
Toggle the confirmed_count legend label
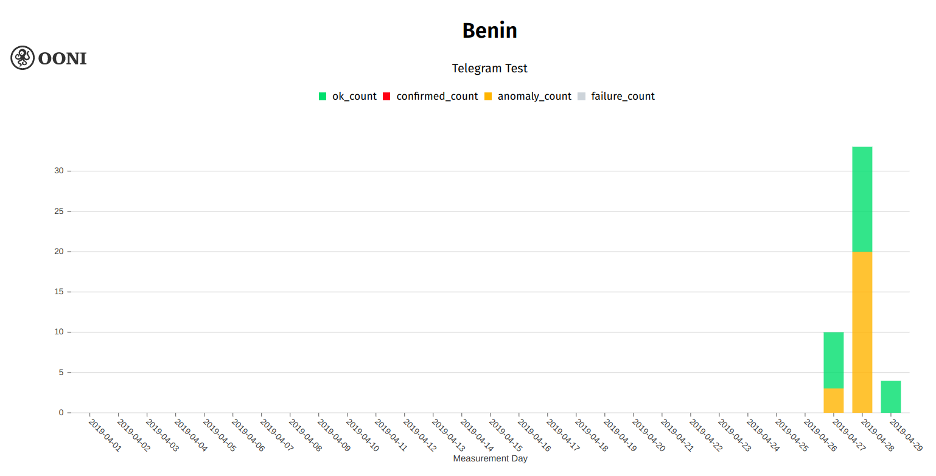437,96
